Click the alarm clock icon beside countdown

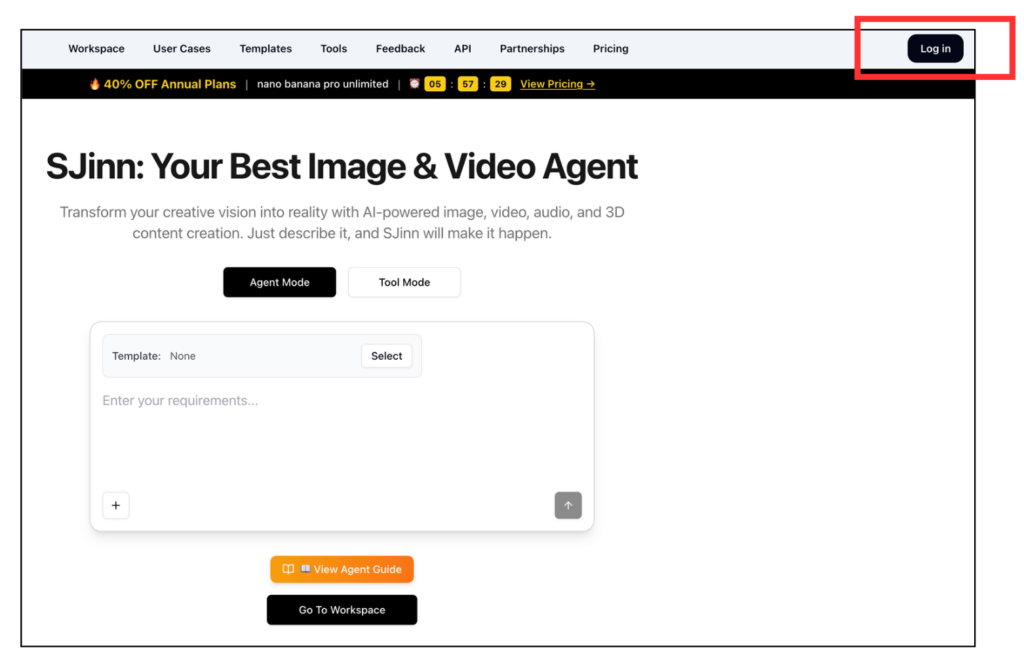point(414,84)
